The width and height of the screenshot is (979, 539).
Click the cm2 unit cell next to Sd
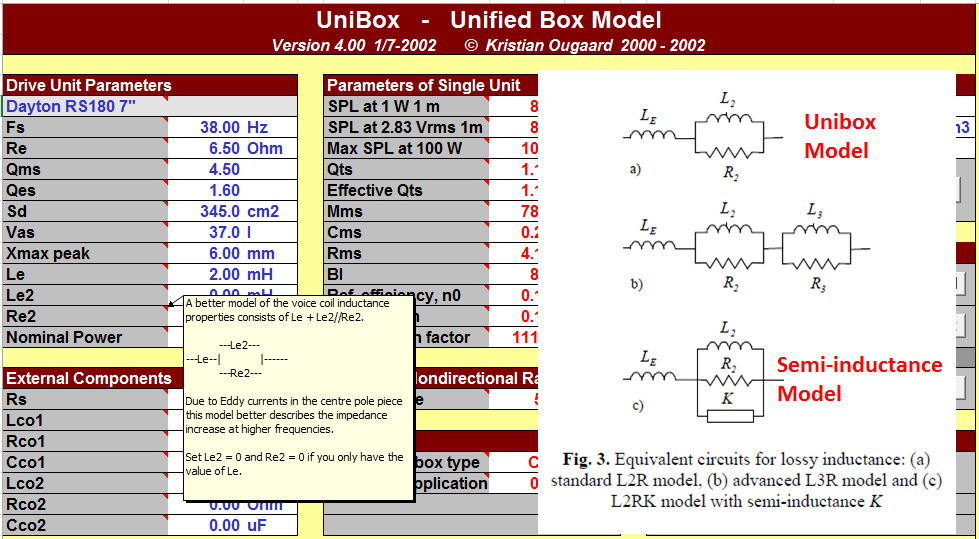tap(262, 211)
